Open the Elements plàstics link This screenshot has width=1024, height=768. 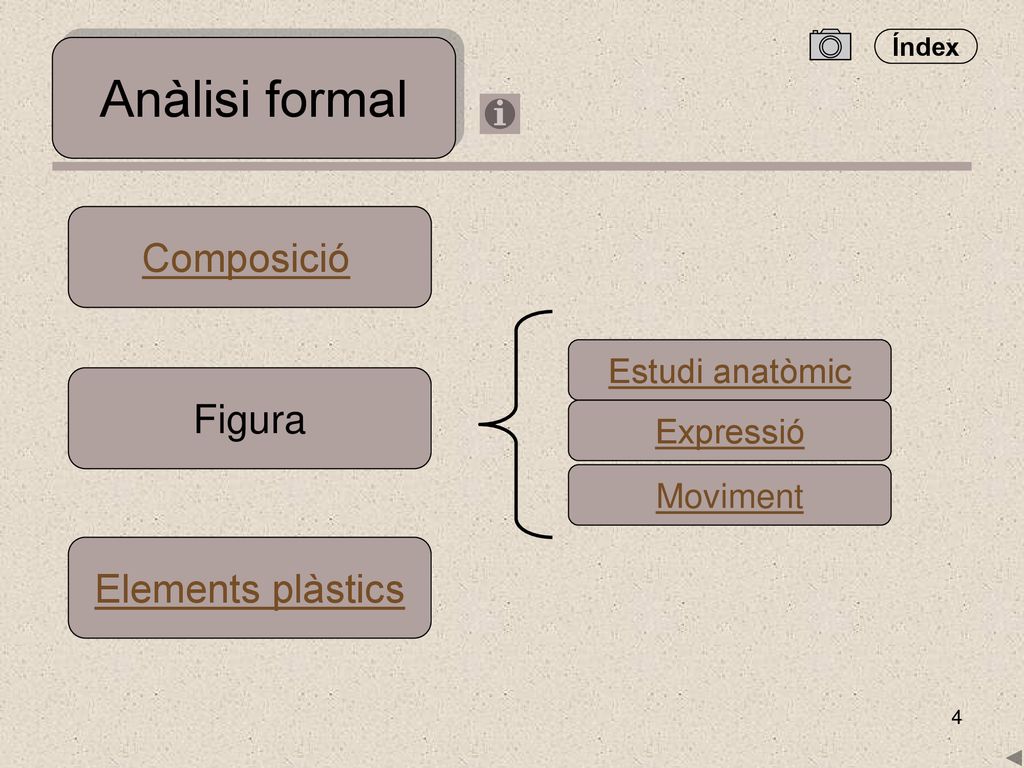point(249,589)
